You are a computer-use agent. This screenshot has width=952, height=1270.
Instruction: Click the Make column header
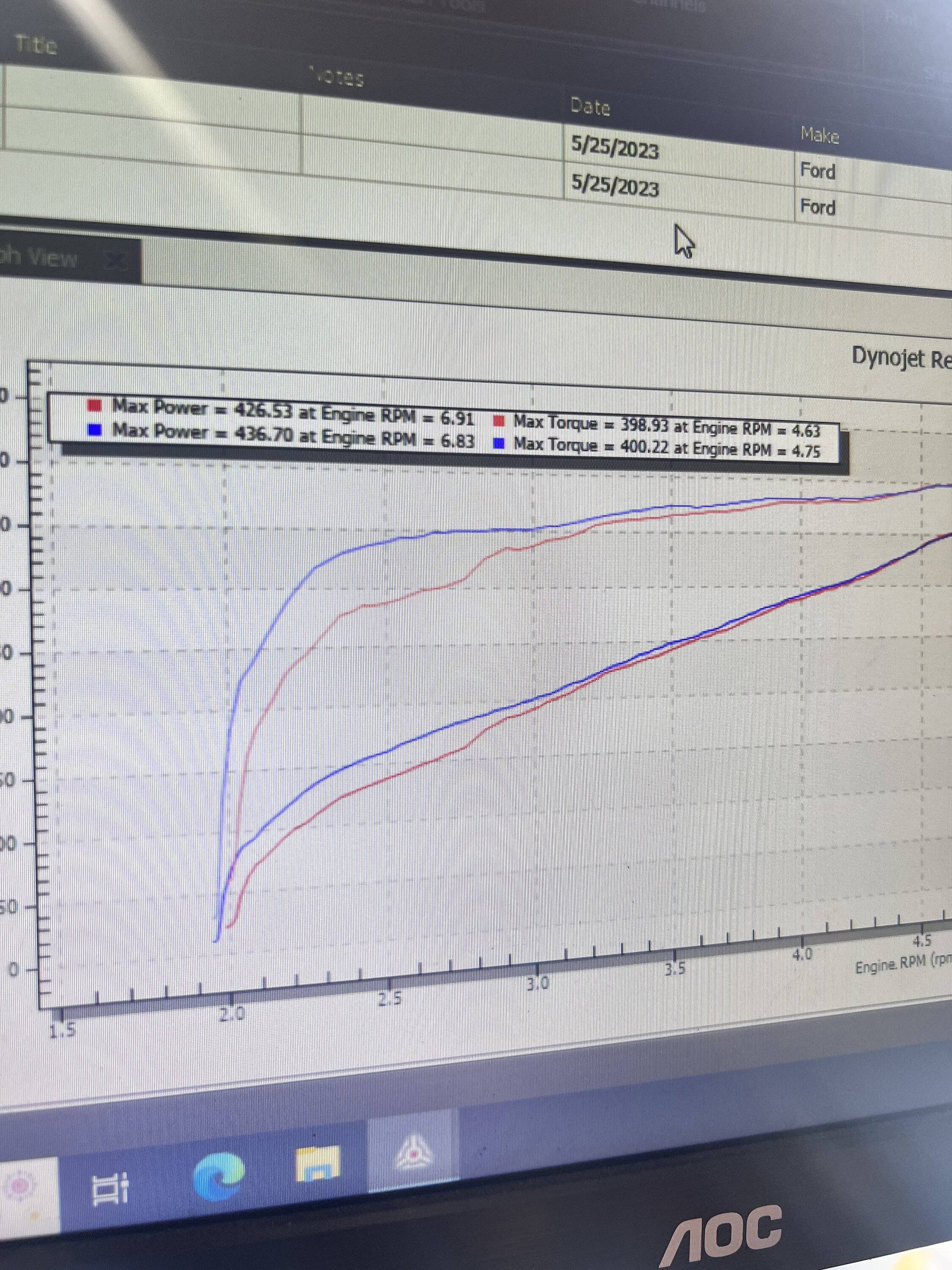(x=820, y=135)
